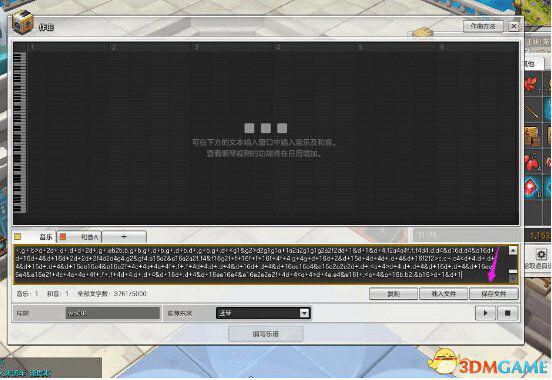552x380 pixels.
Task: Select the red berries inventory item
Action: (x=533, y=163)
